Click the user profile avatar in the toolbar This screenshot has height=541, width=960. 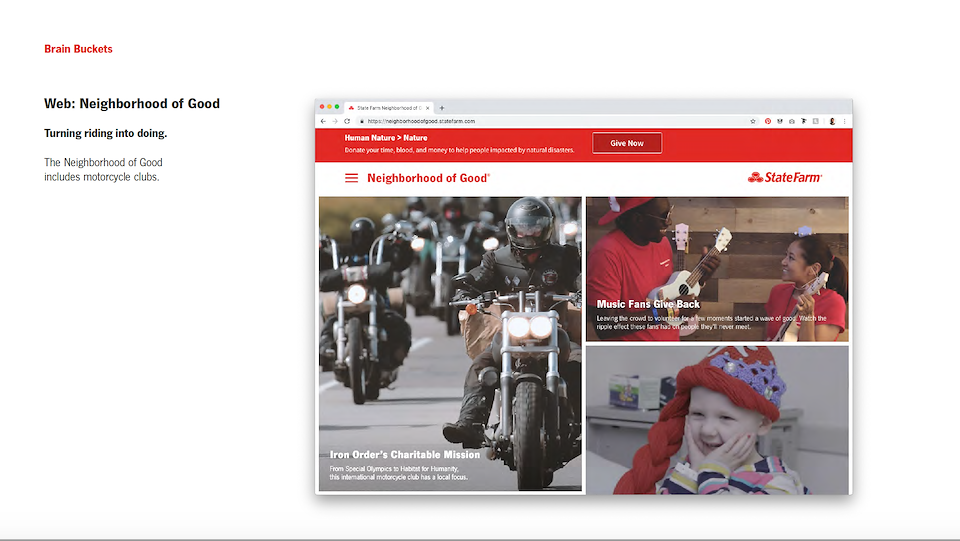[832, 121]
